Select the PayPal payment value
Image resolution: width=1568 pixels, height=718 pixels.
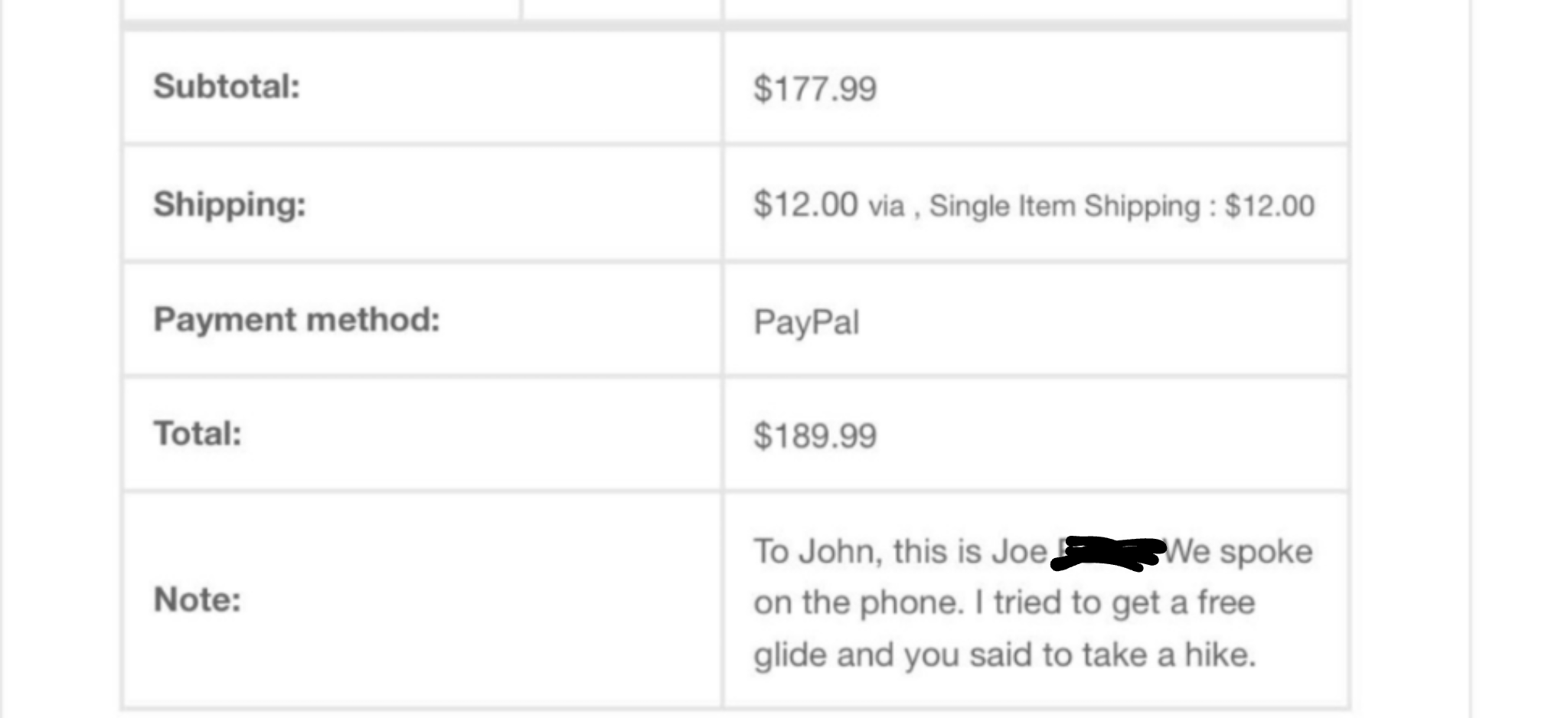[x=807, y=322]
